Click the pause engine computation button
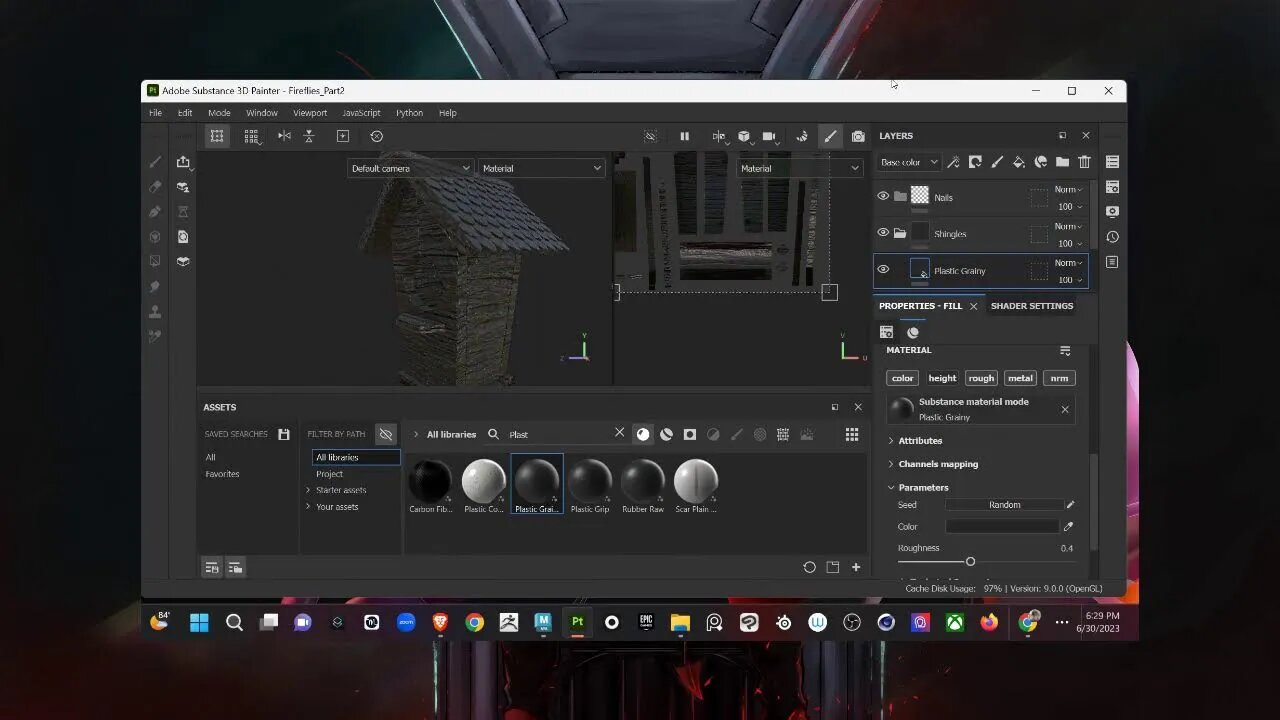 point(684,136)
